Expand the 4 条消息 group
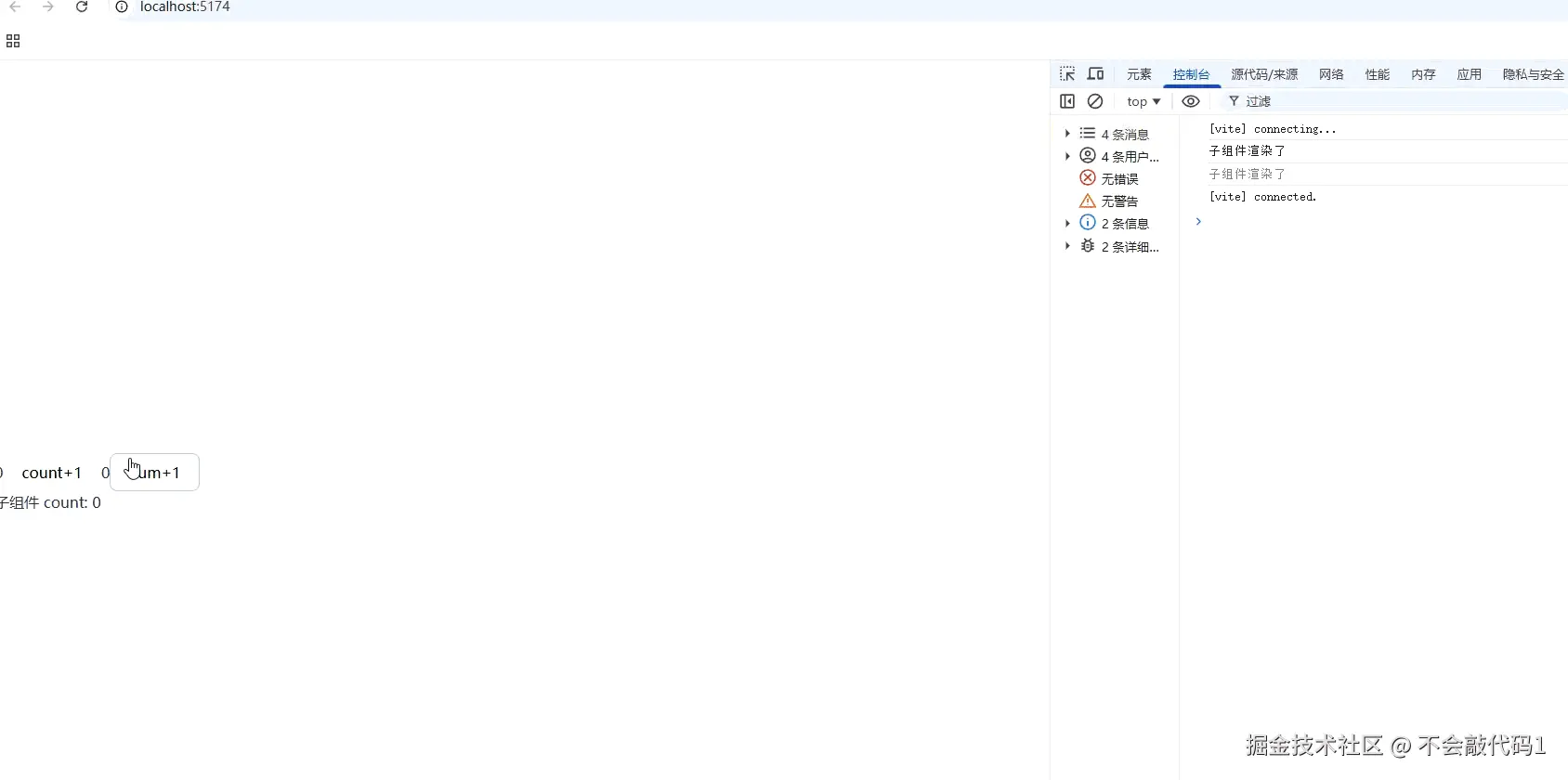 coord(1067,134)
